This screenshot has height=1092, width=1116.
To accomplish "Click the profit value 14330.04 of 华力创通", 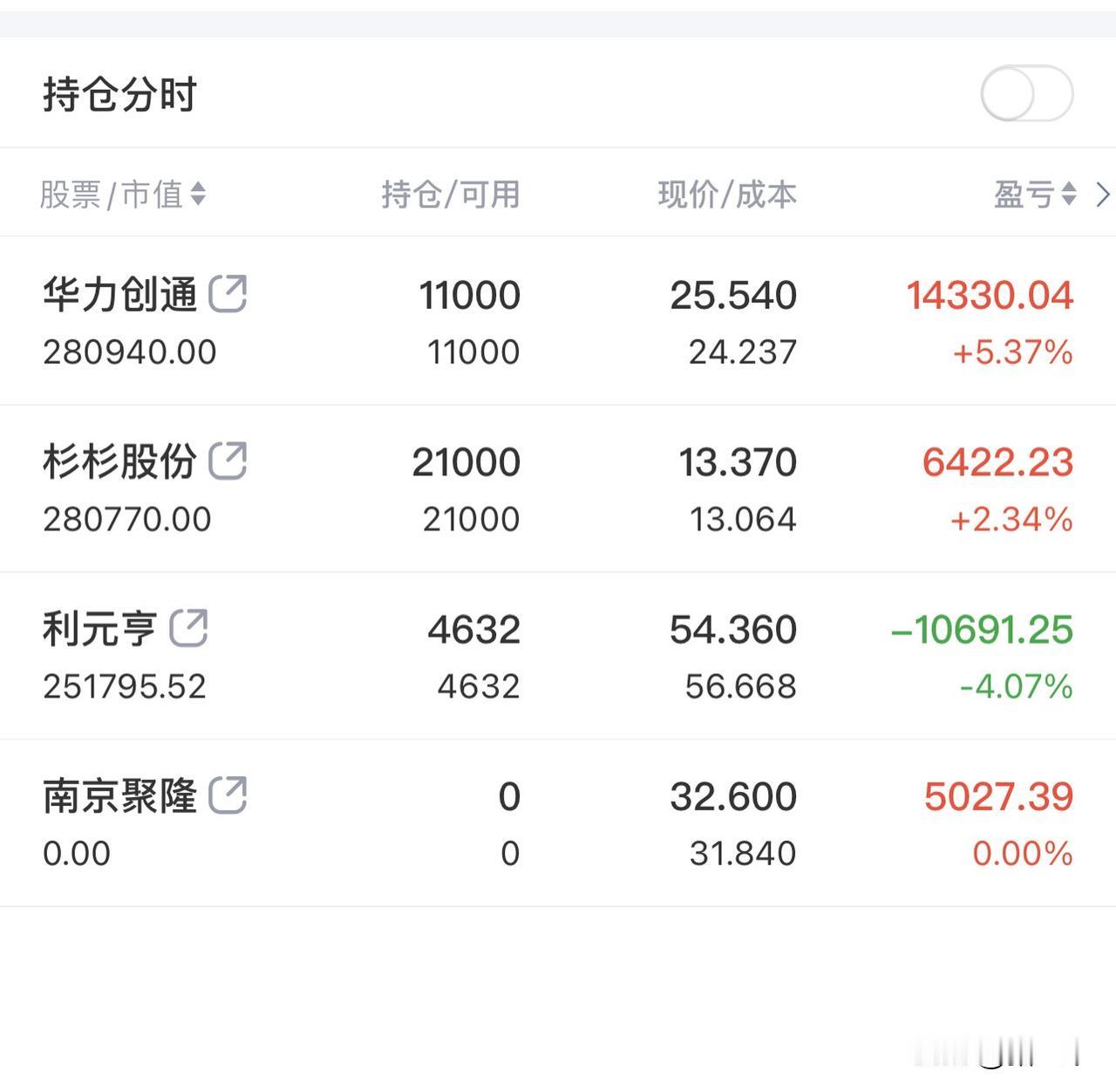I will click(990, 295).
